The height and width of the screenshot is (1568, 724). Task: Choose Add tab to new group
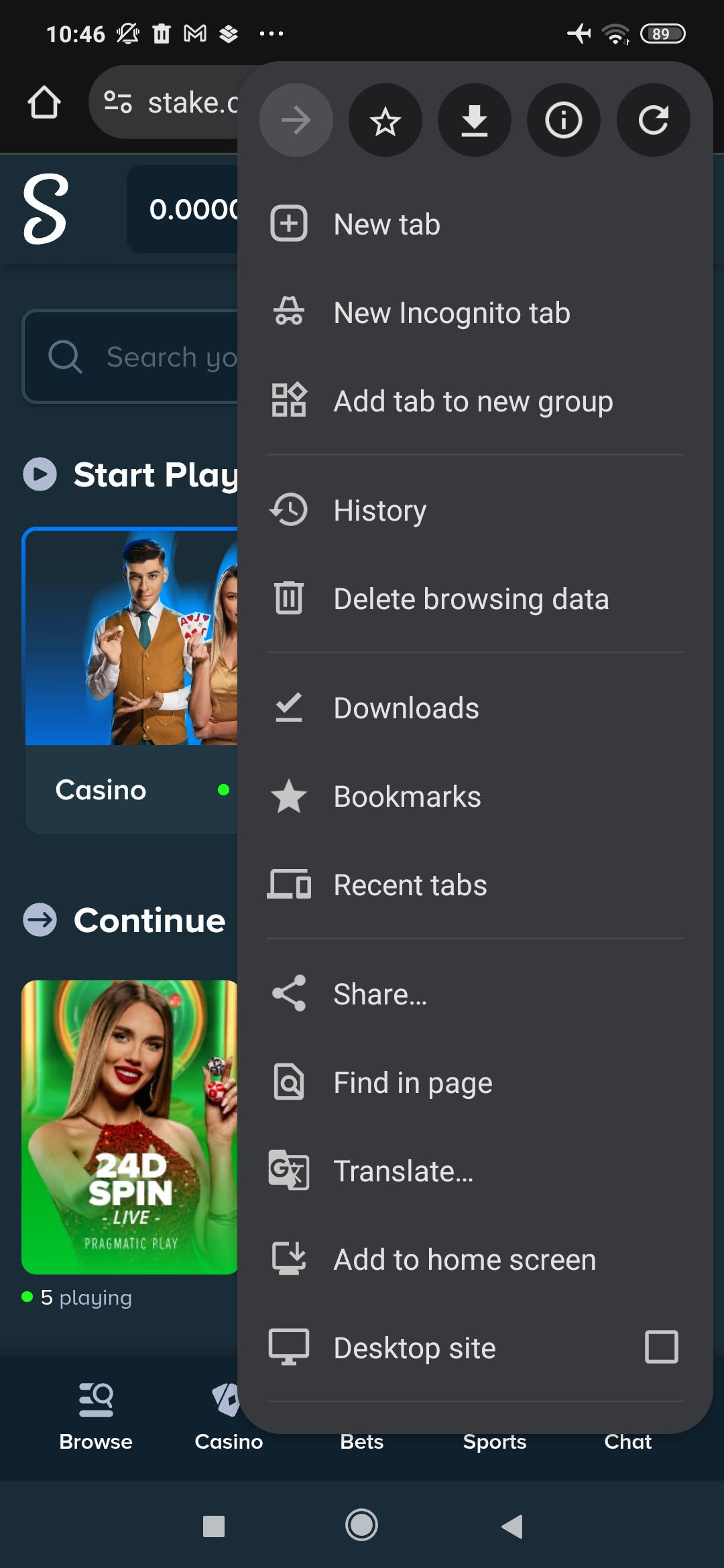[475, 401]
